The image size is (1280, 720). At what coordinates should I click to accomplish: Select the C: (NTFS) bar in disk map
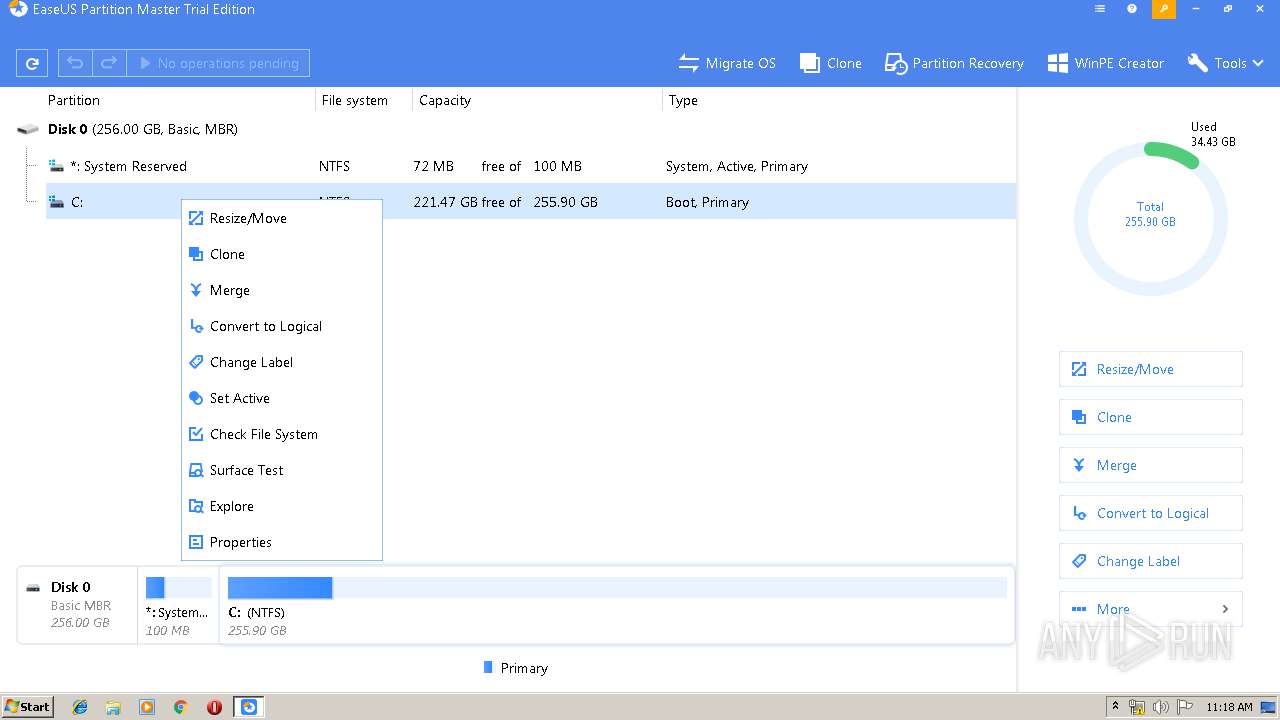pos(616,605)
